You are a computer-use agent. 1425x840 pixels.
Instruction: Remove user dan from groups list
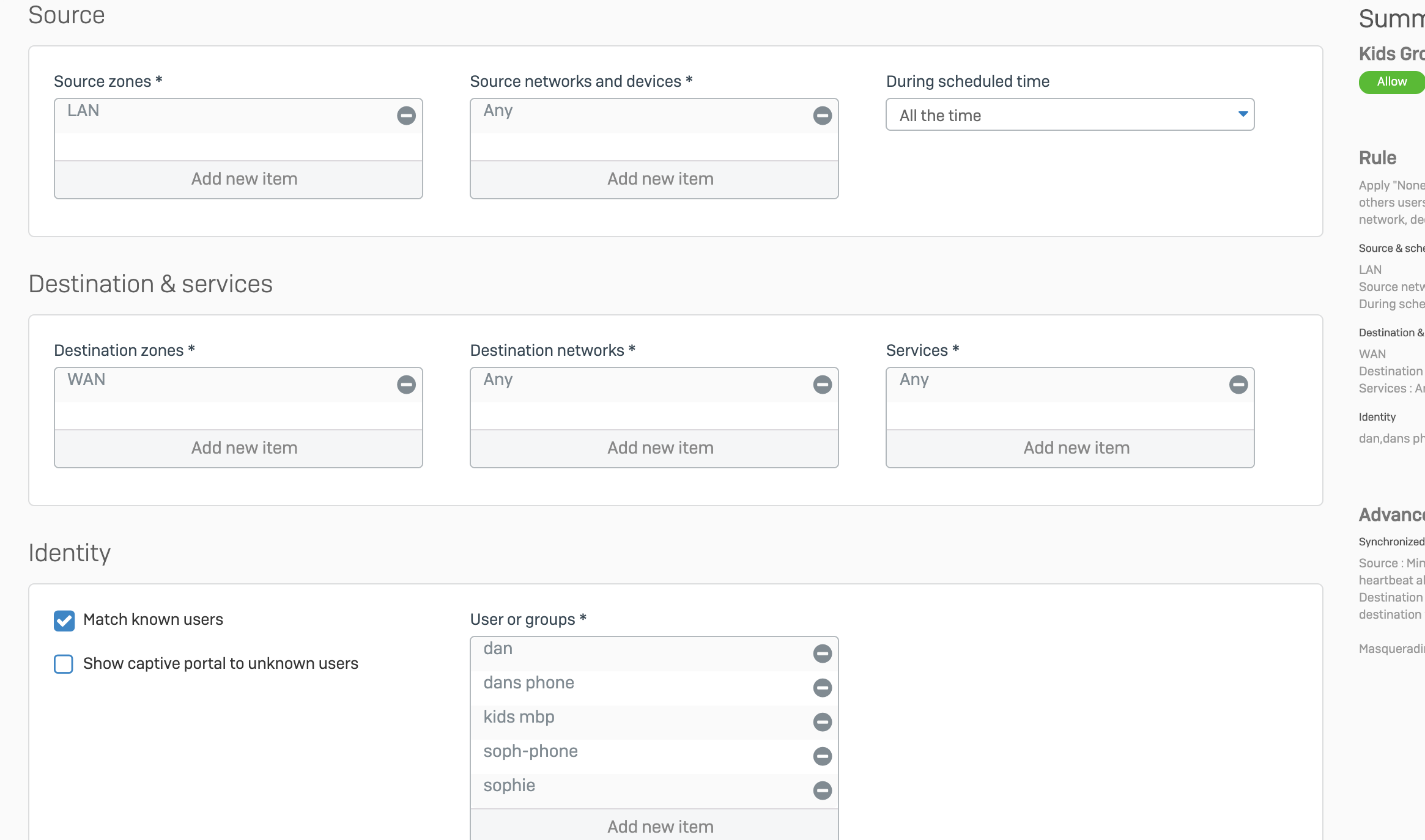click(x=822, y=654)
